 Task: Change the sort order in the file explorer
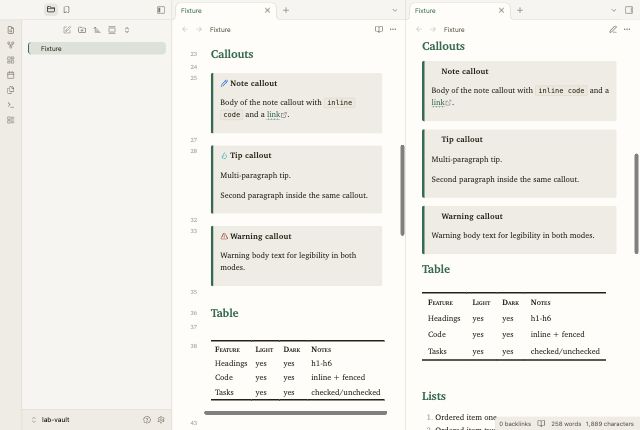coord(97,30)
